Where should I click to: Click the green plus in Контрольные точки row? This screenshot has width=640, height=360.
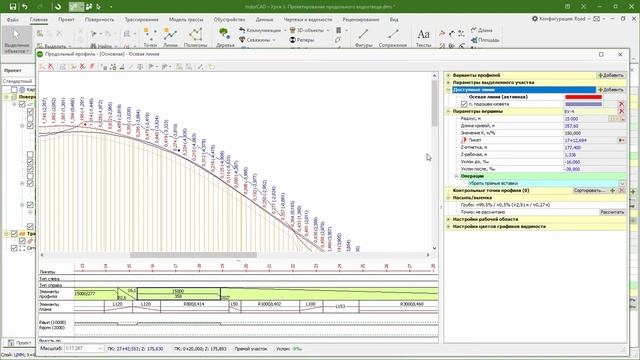coord(613,191)
